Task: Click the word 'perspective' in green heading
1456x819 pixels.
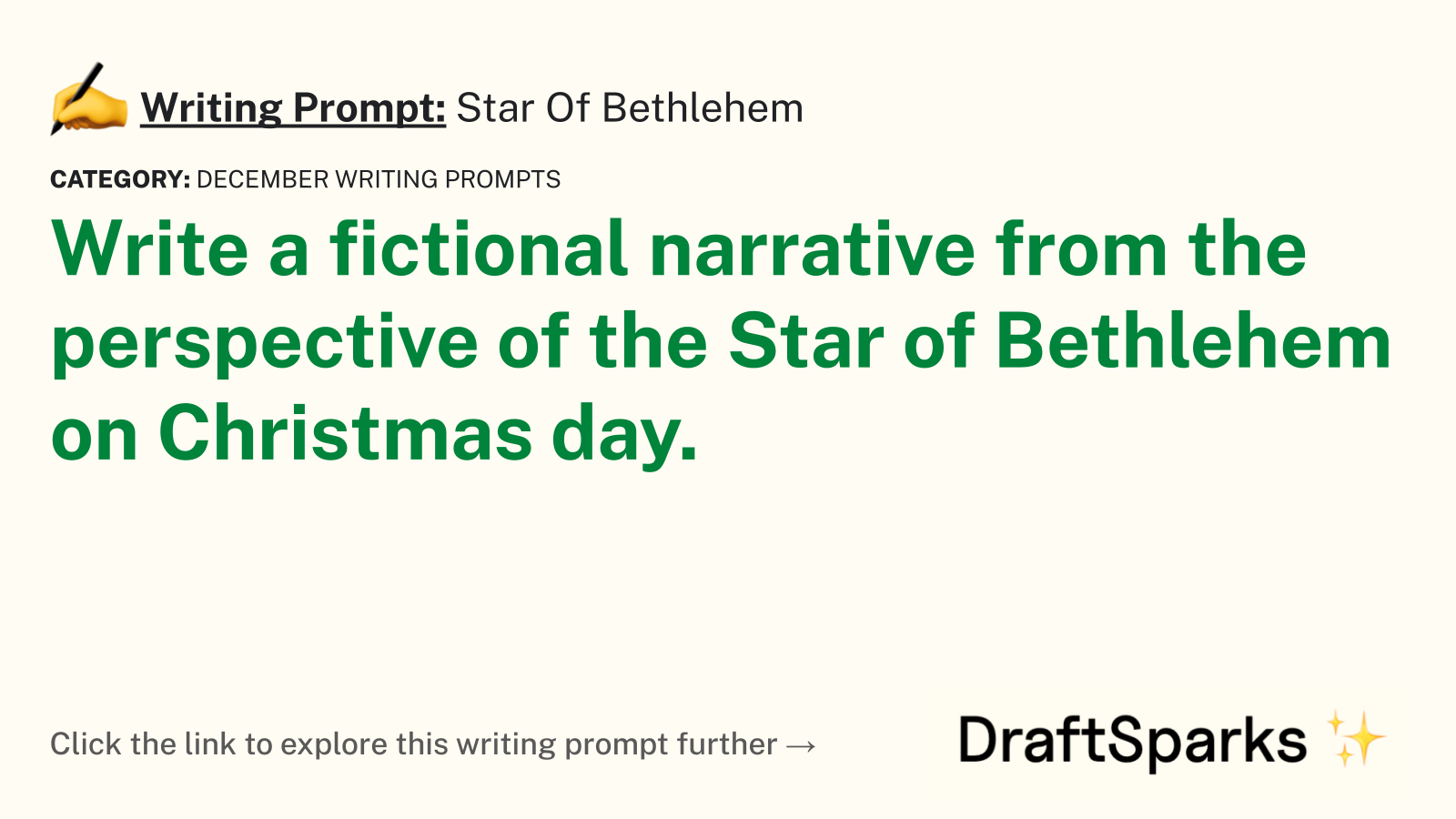Action: (x=265, y=346)
